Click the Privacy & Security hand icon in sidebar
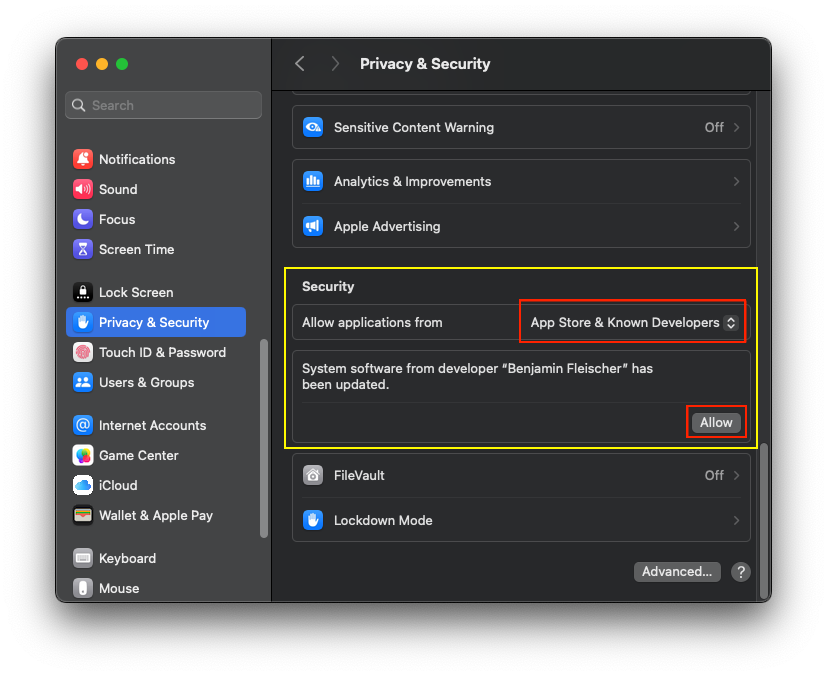The height and width of the screenshot is (676, 827). point(83,322)
